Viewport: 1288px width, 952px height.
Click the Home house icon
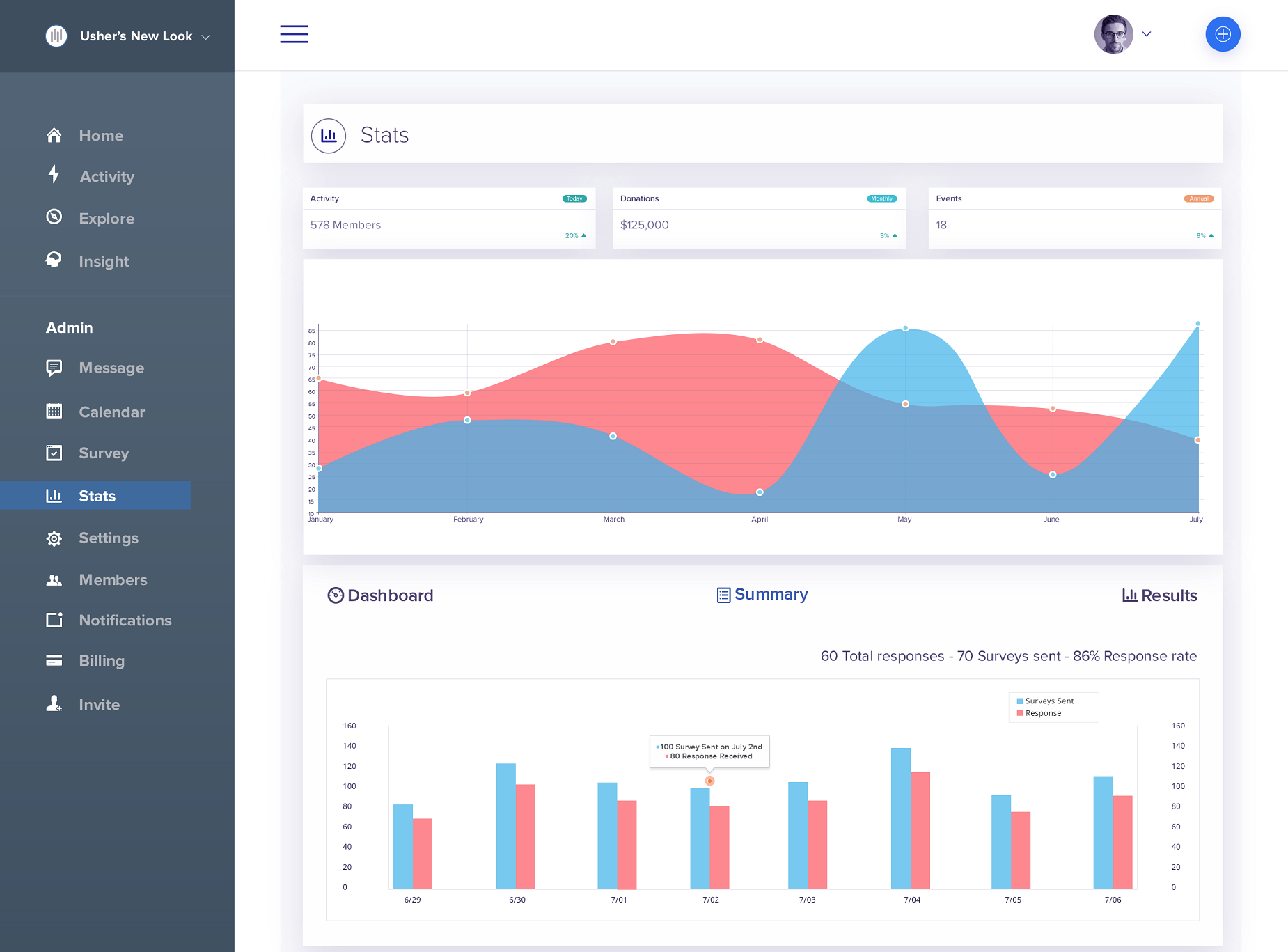click(54, 135)
